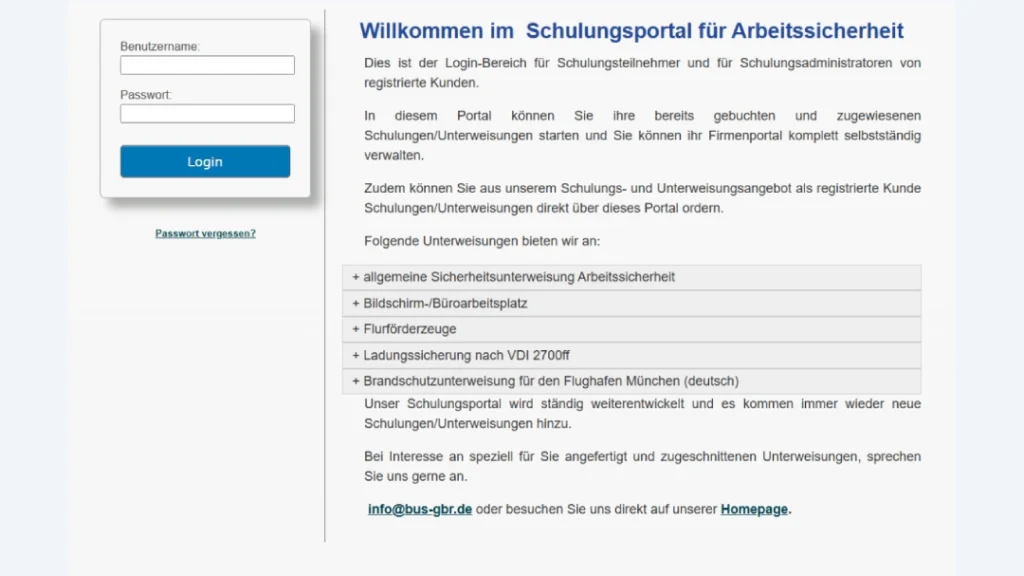The width and height of the screenshot is (1024, 576).
Task: Click the plus icon before 'Ladungssicherung'
Action: 355,355
